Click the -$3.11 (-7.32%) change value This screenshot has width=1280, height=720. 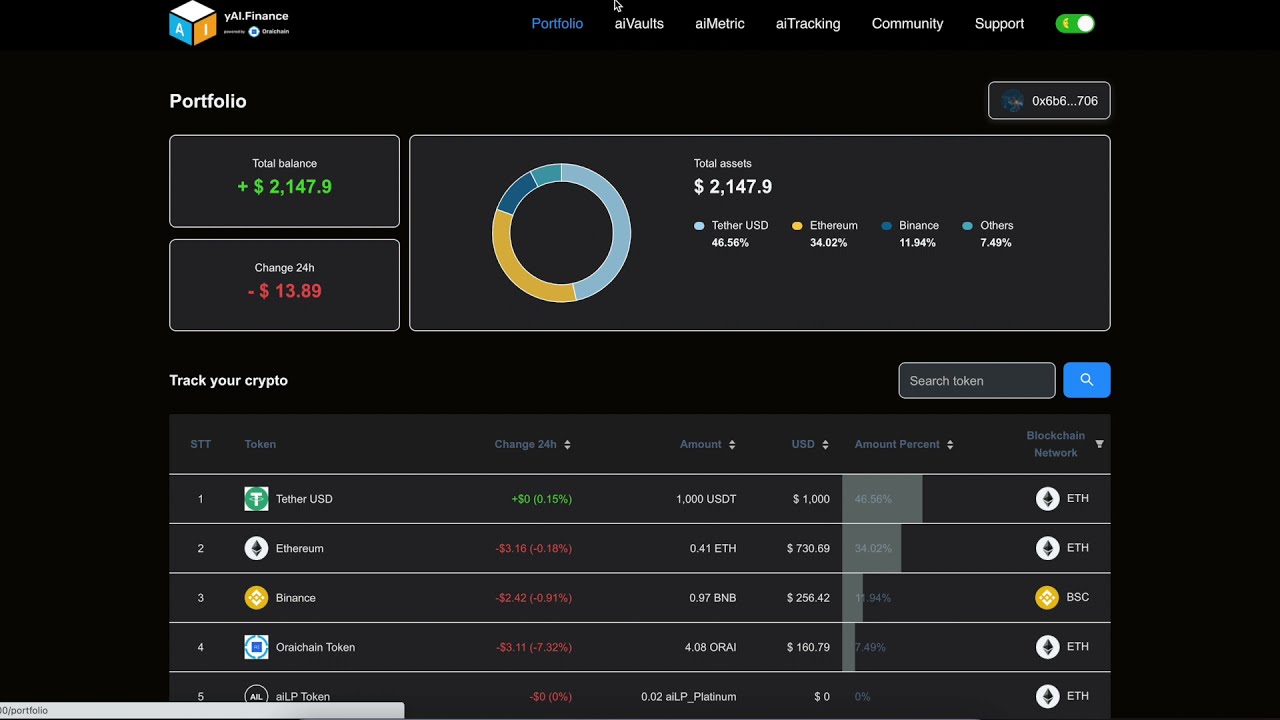click(x=534, y=647)
